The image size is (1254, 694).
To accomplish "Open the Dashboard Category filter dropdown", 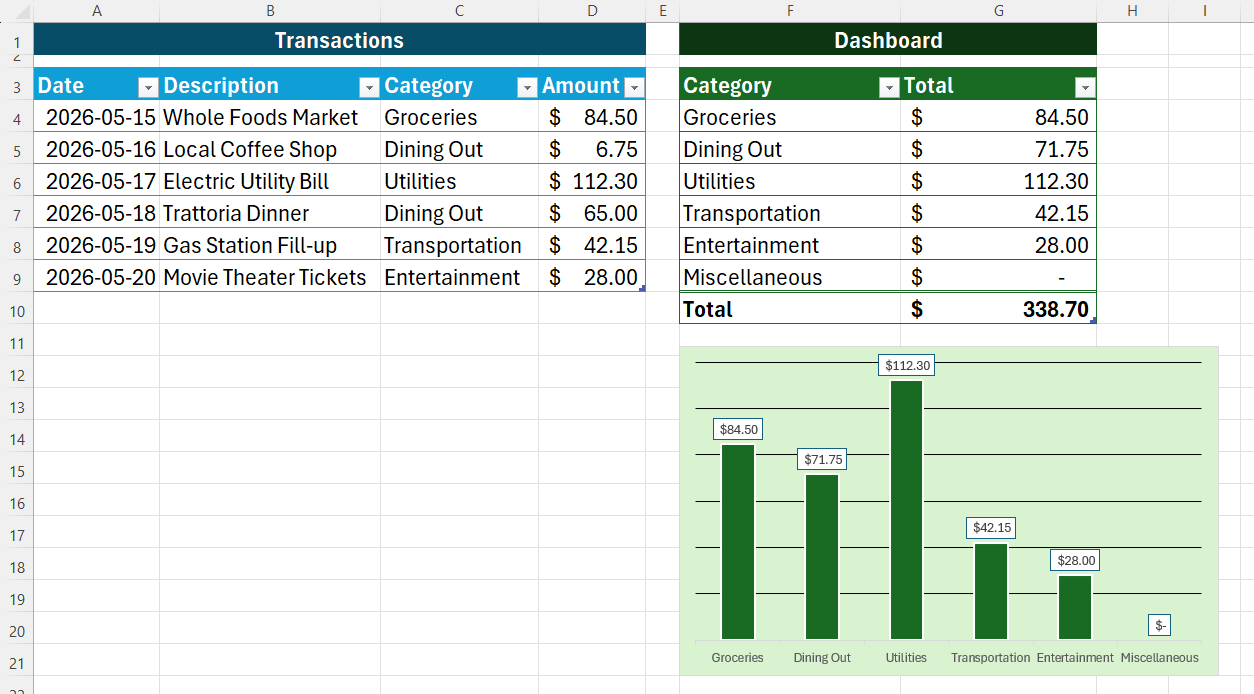I will 889,87.
